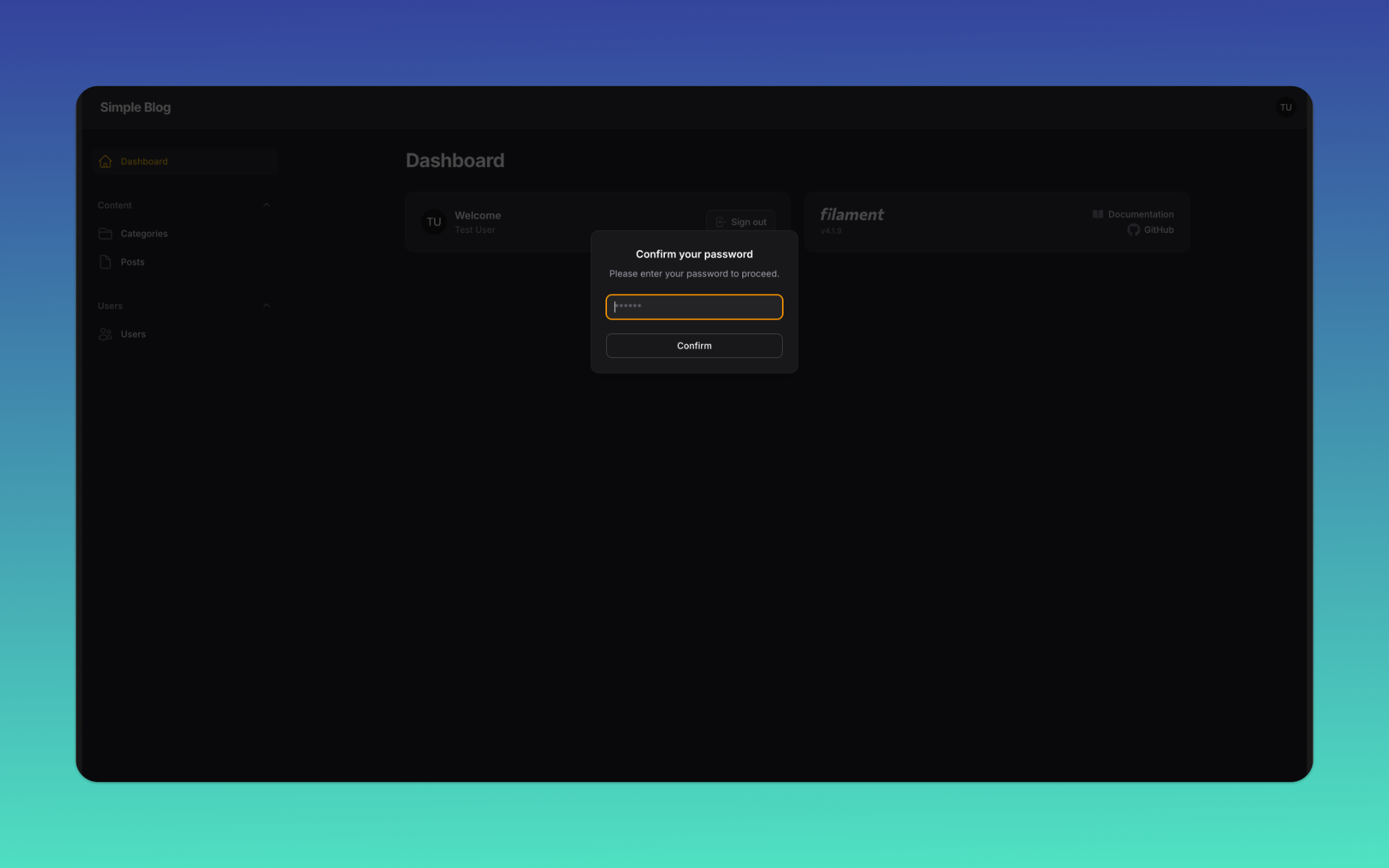The image size is (1389, 868).
Task: Click the GitHub octocat icon
Action: [x=1133, y=230]
